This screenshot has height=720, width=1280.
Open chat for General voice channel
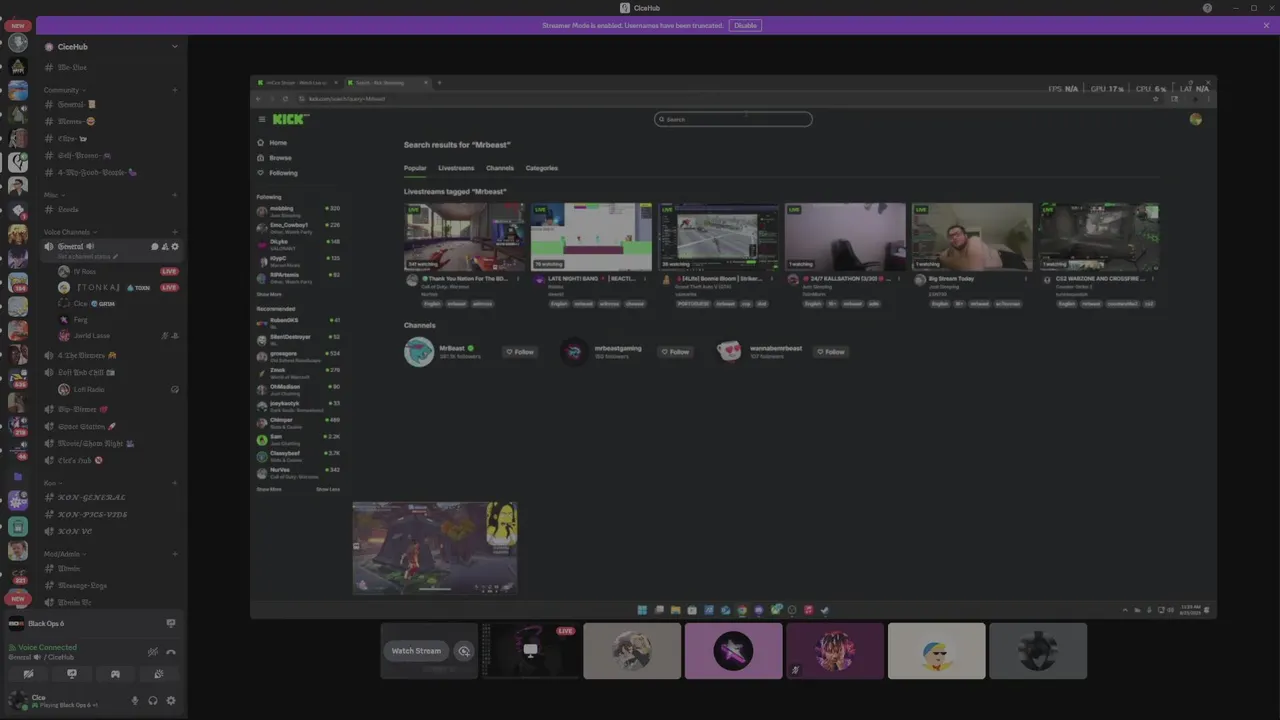pyautogui.click(x=155, y=246)
